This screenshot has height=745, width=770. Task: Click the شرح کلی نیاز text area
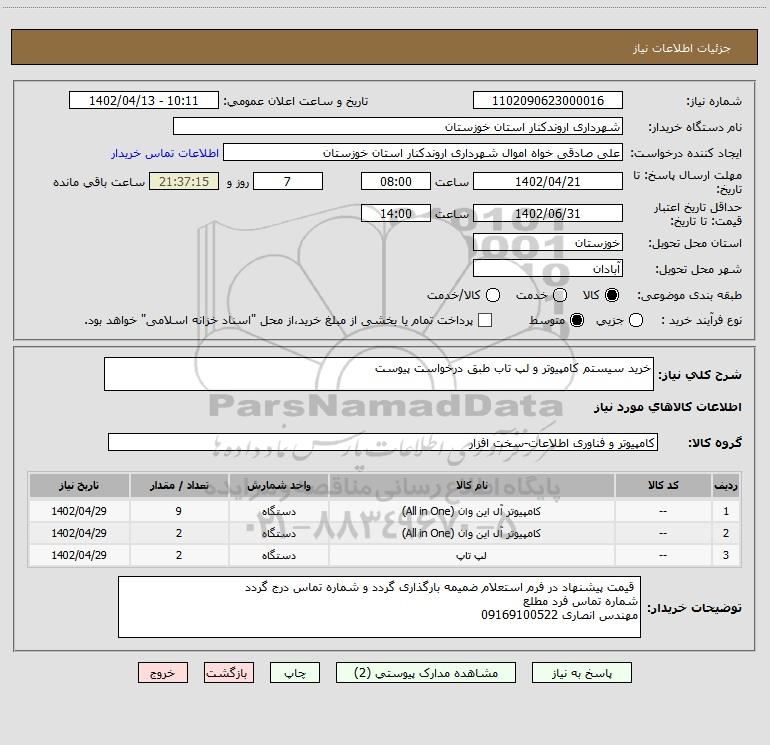(x=379, y=374)
